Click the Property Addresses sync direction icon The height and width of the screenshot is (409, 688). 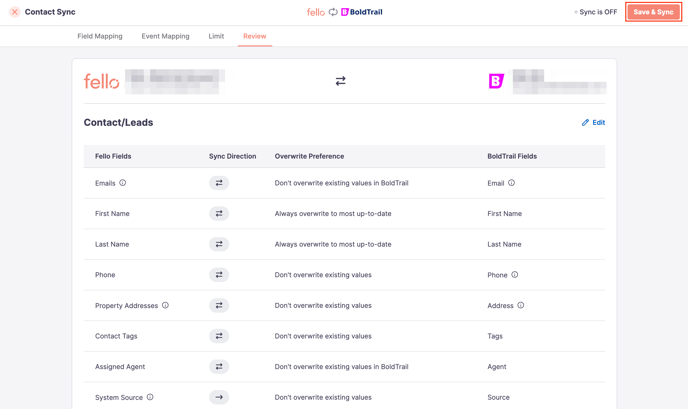coord(219,305)
